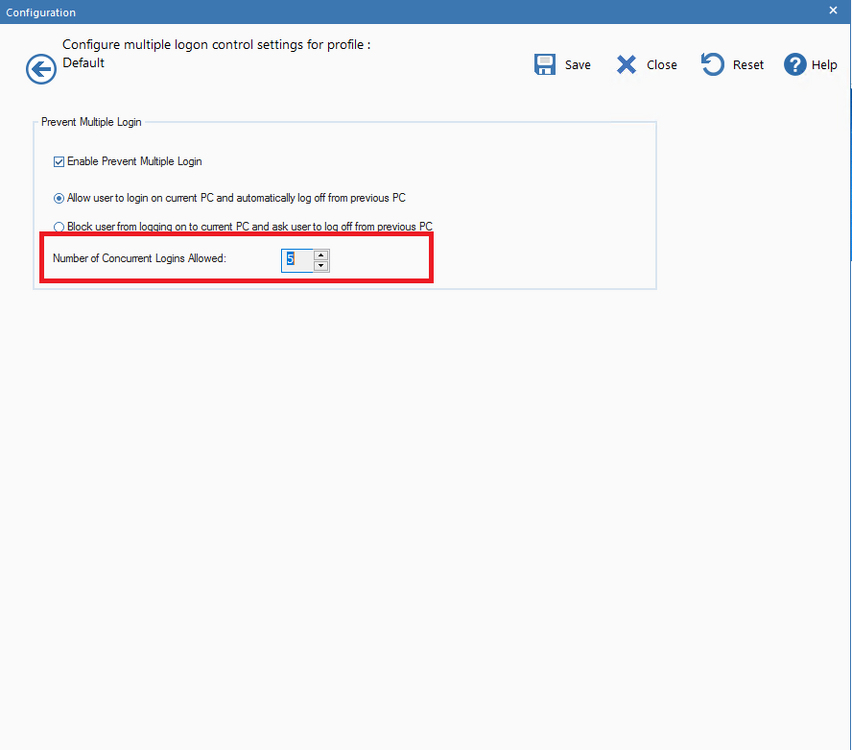This screenshot has width=852, height=750.
Task: Click the floppy disk Save icon
Action: click(544, 64)
